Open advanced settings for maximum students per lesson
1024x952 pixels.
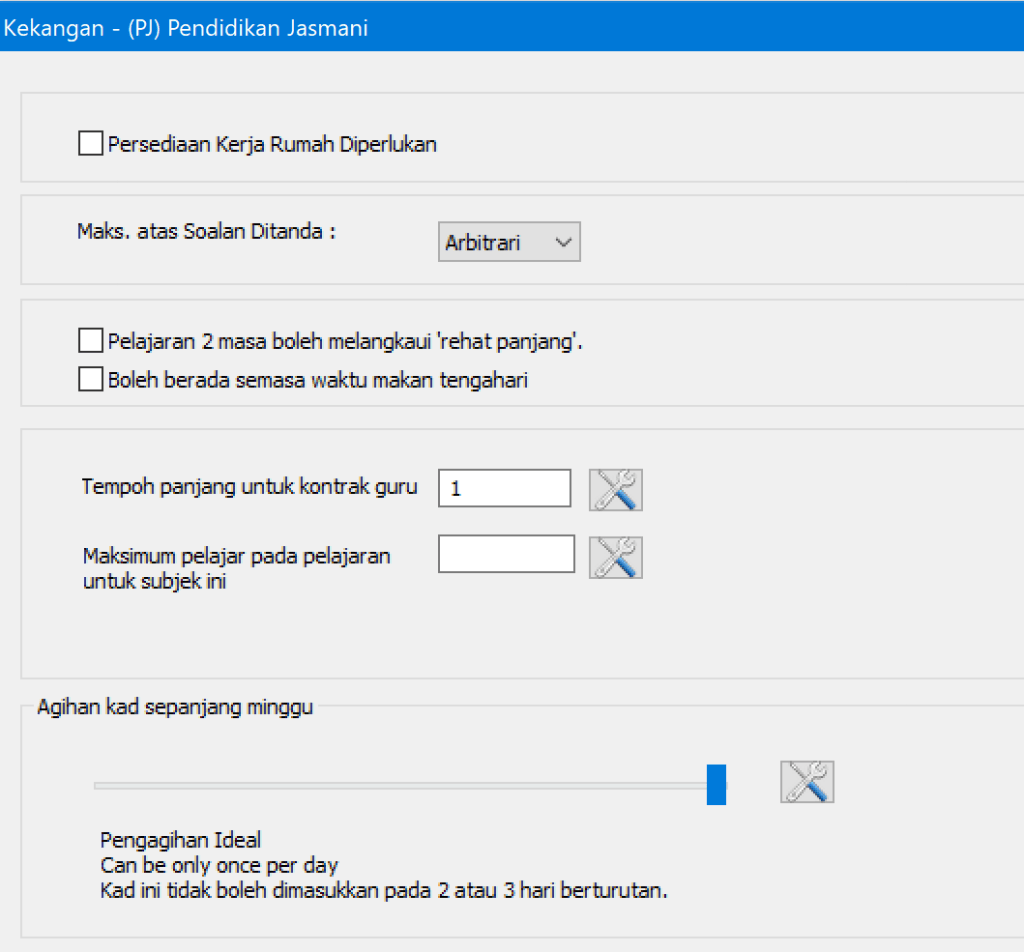tap(615, 556)
